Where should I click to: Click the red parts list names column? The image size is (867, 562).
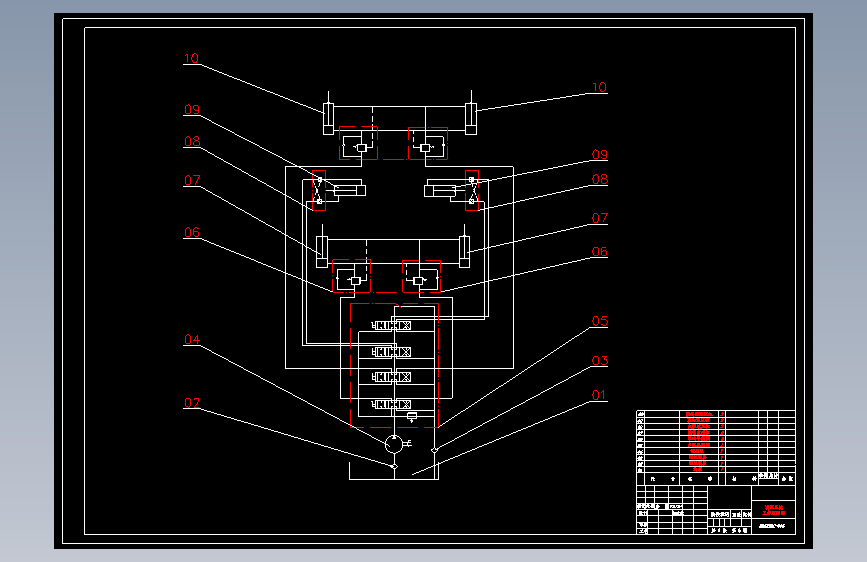(699, 441)
